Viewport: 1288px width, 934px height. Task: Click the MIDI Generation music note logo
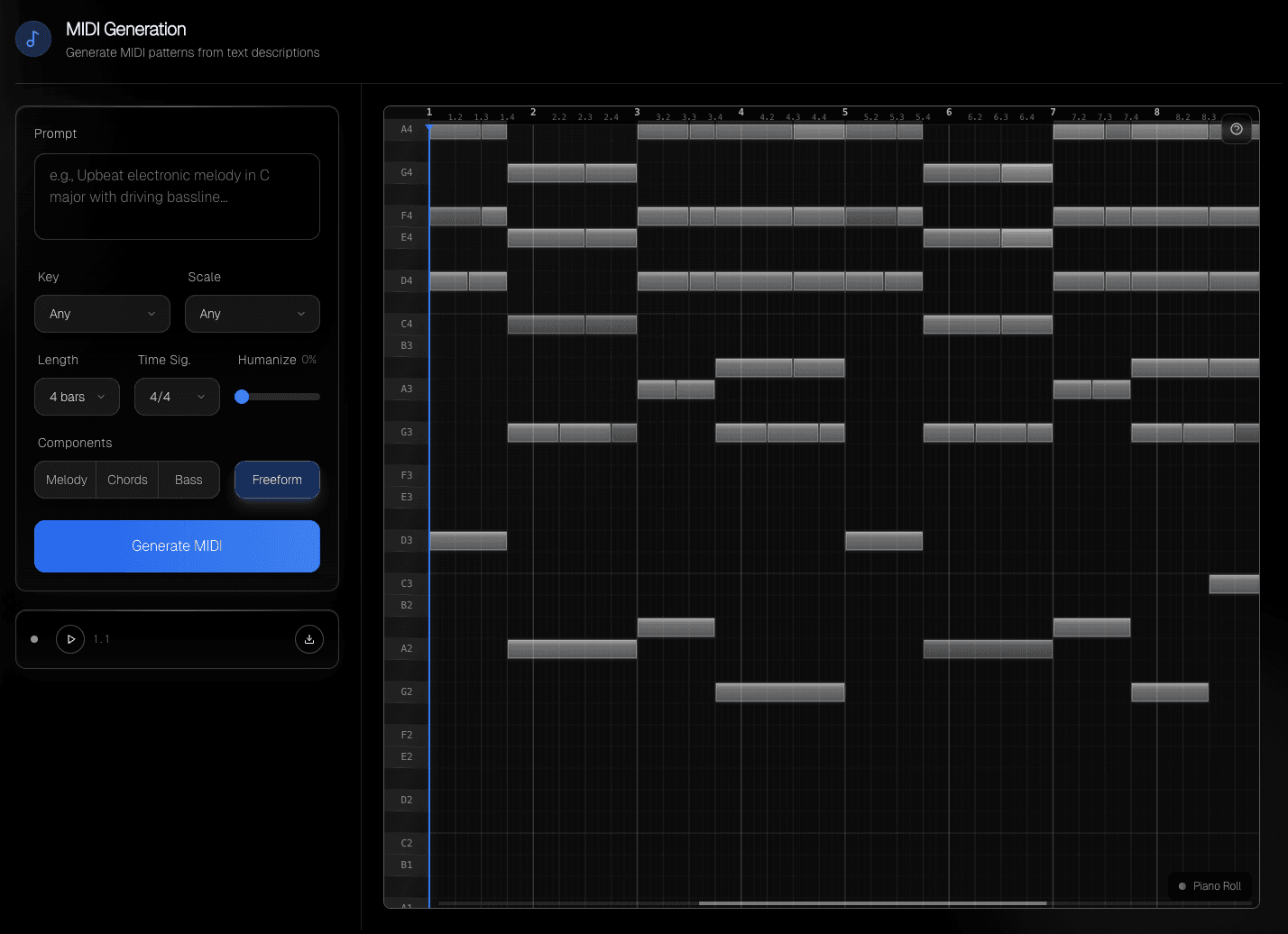(32, 39)
